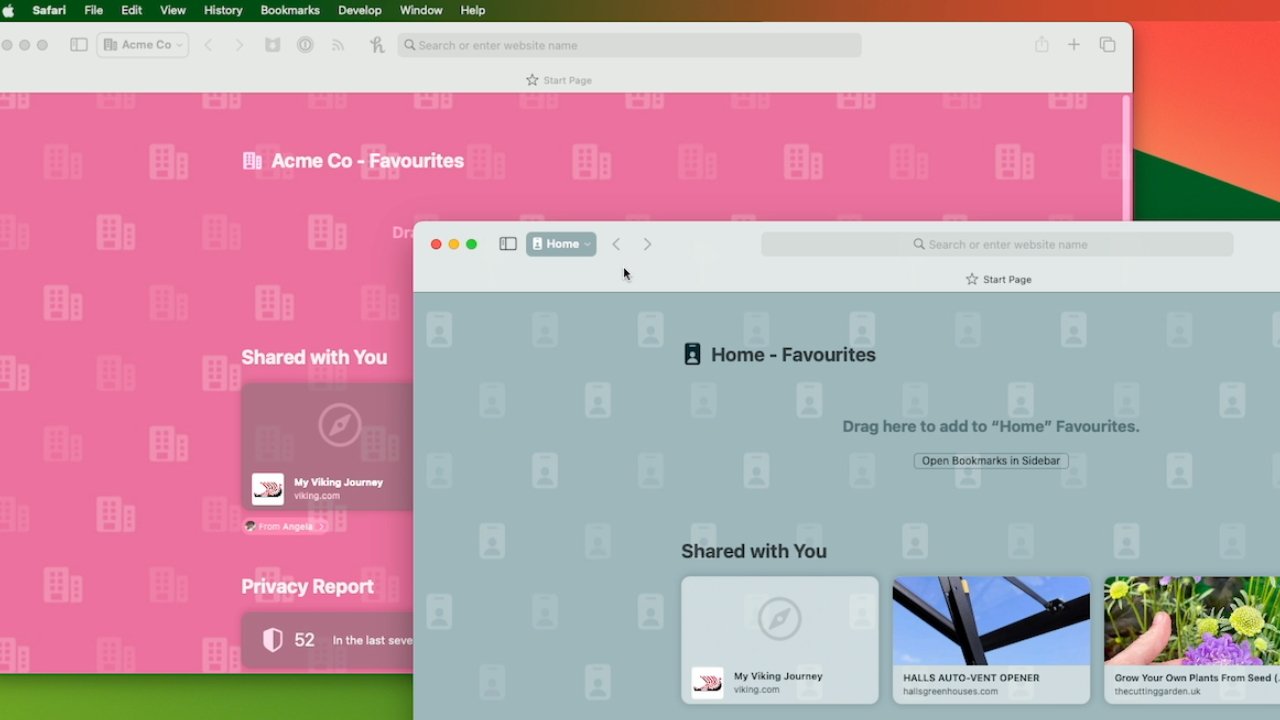The height and width of the screenshot is (720, 1280).
Task: Open the Apple menu
Action: coord(9,10)
